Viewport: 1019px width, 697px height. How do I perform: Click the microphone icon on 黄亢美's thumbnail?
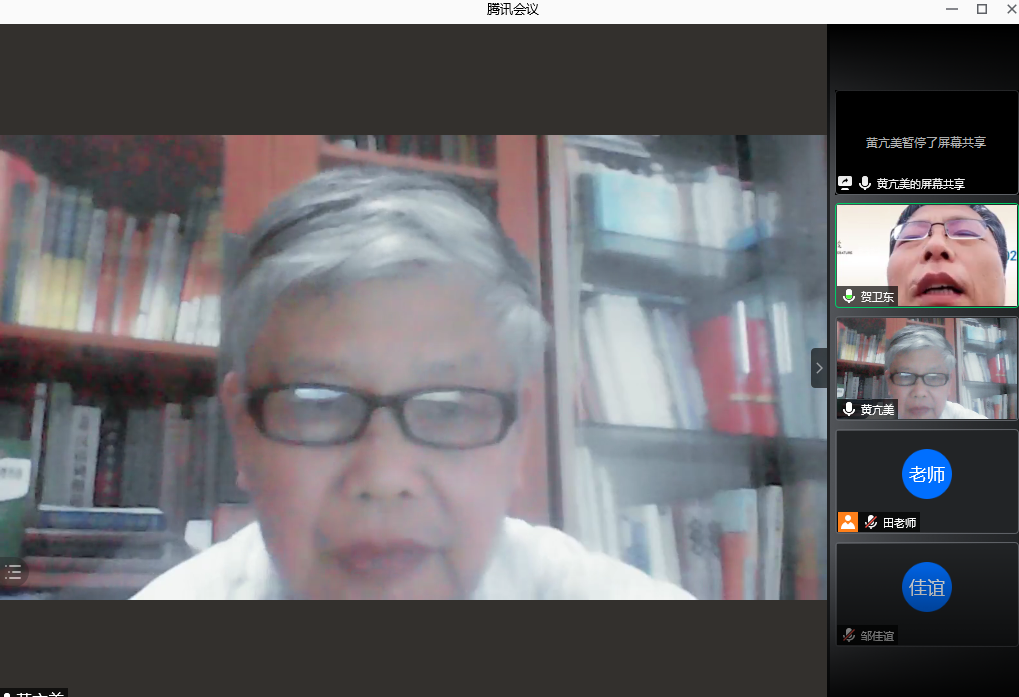pyautogui.click(x=849, y=409)
